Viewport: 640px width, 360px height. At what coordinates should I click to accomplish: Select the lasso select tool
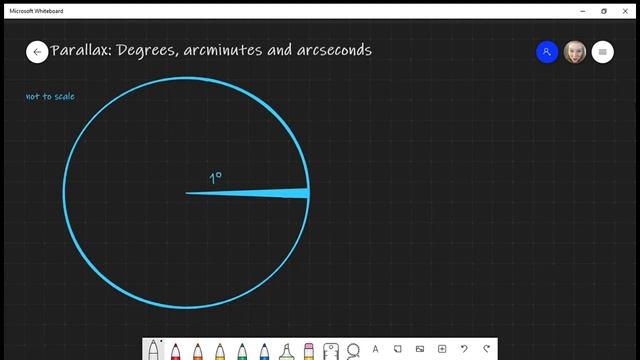tap(353, 351)
